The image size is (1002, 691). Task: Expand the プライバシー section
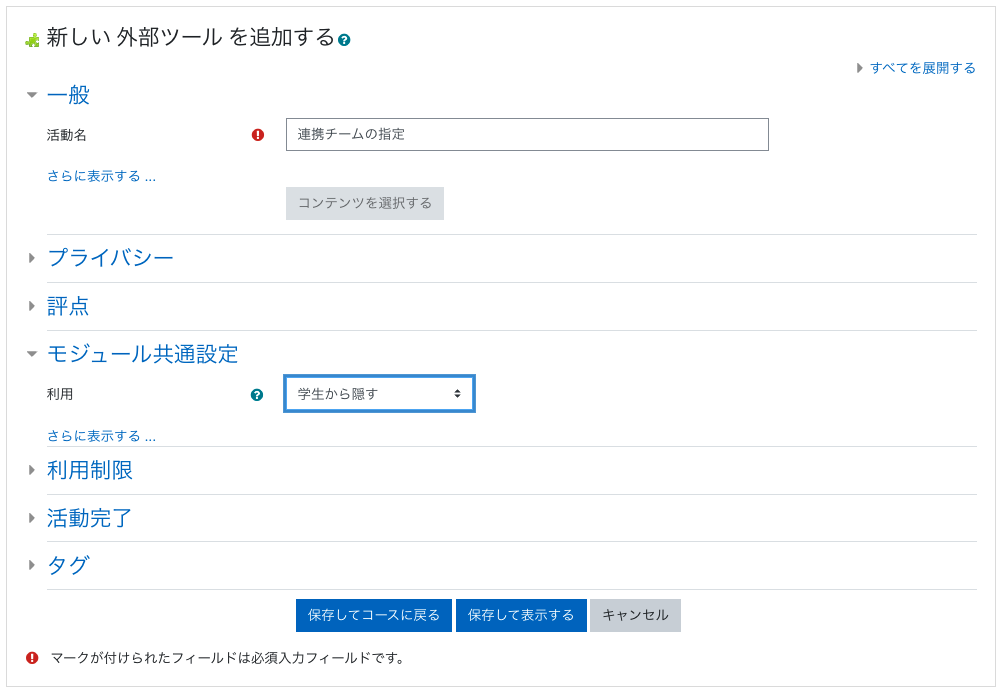(110, 258)
